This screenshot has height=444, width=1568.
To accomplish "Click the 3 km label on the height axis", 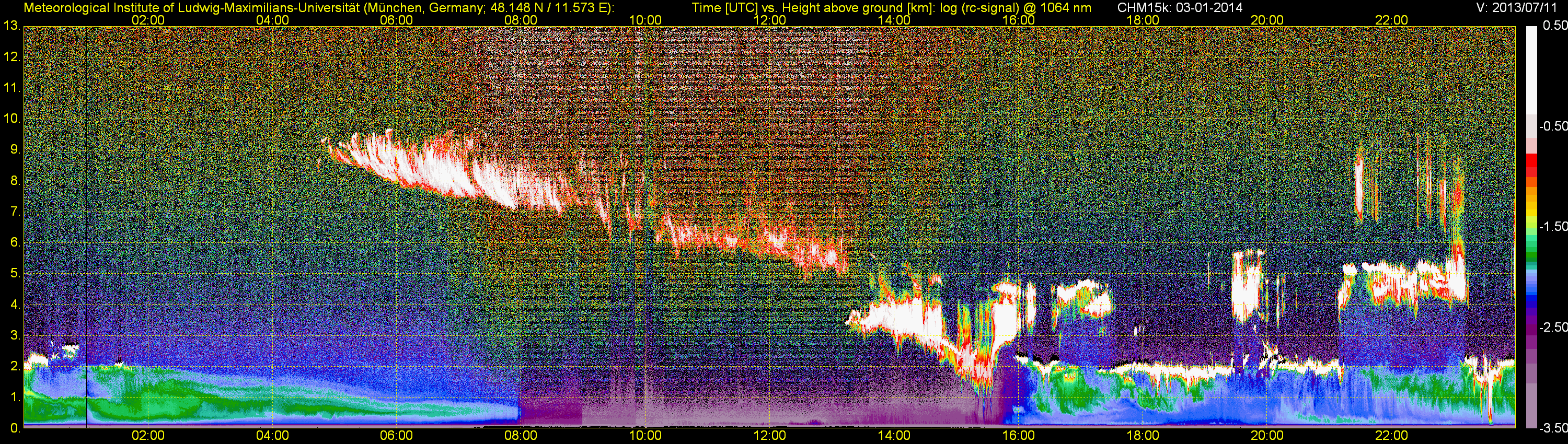I will point(15,335).
